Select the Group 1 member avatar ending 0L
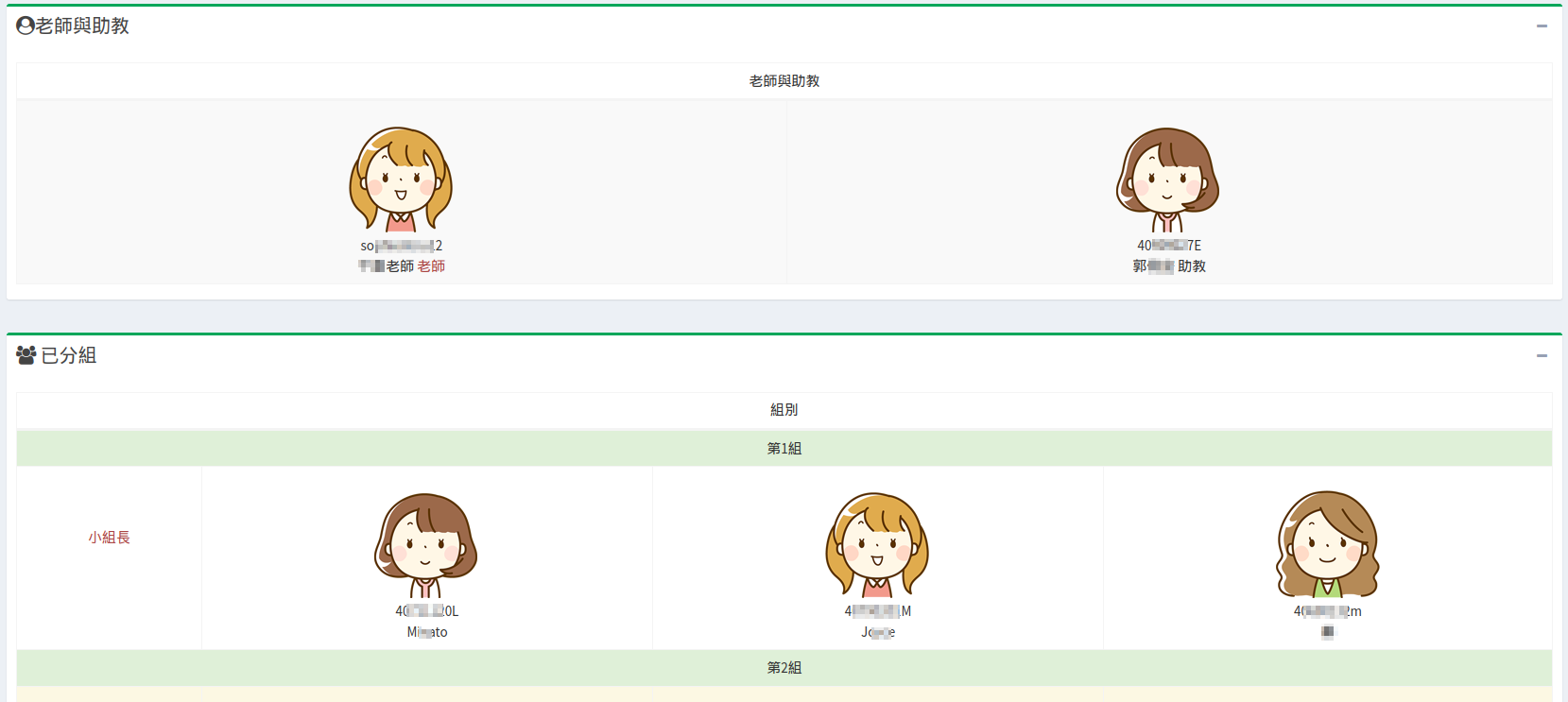Viewport: 1568px width, 702px height. pos(426,545)
